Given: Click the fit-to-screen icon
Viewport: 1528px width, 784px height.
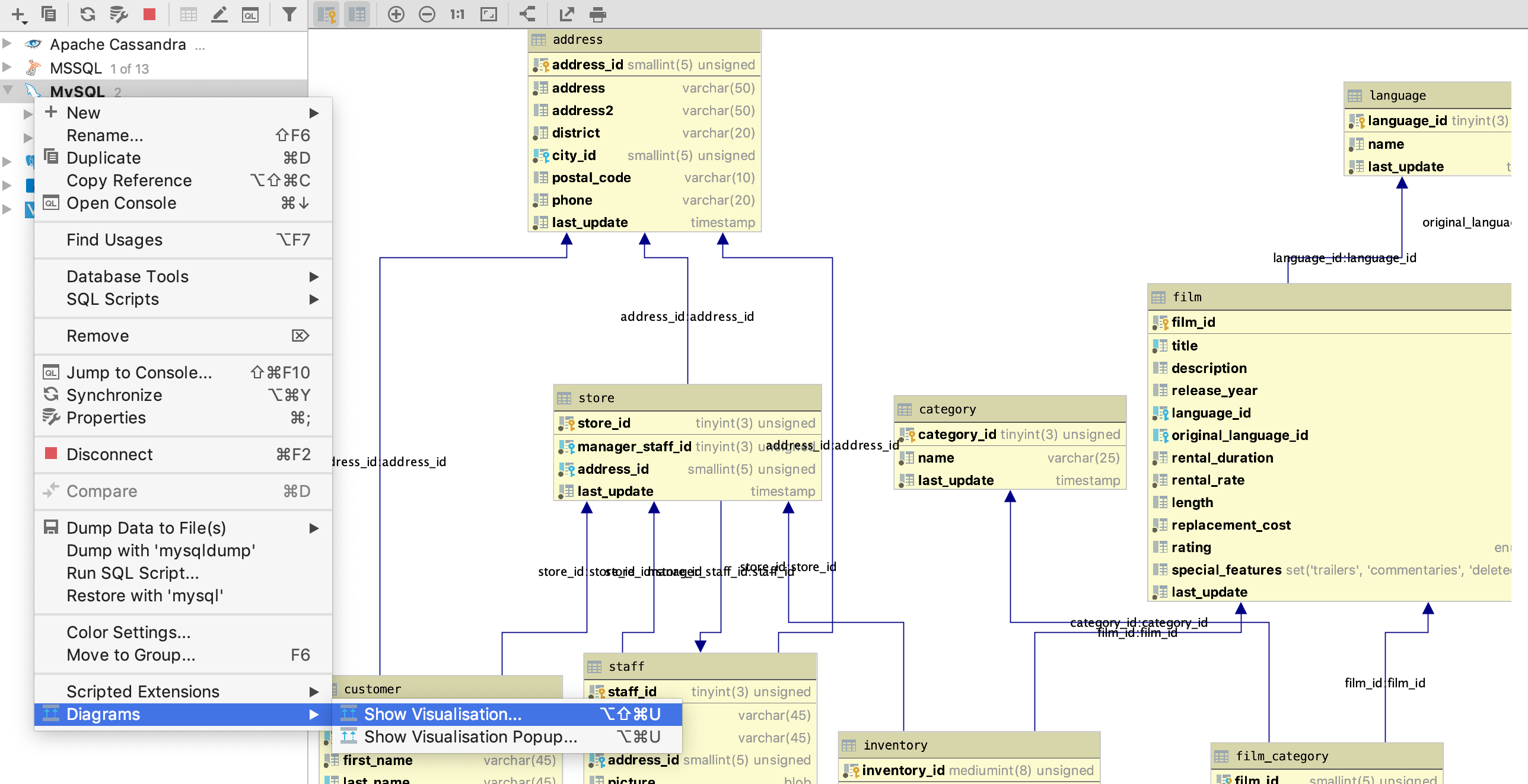Looking at the screenshot, I should (489, 13).
